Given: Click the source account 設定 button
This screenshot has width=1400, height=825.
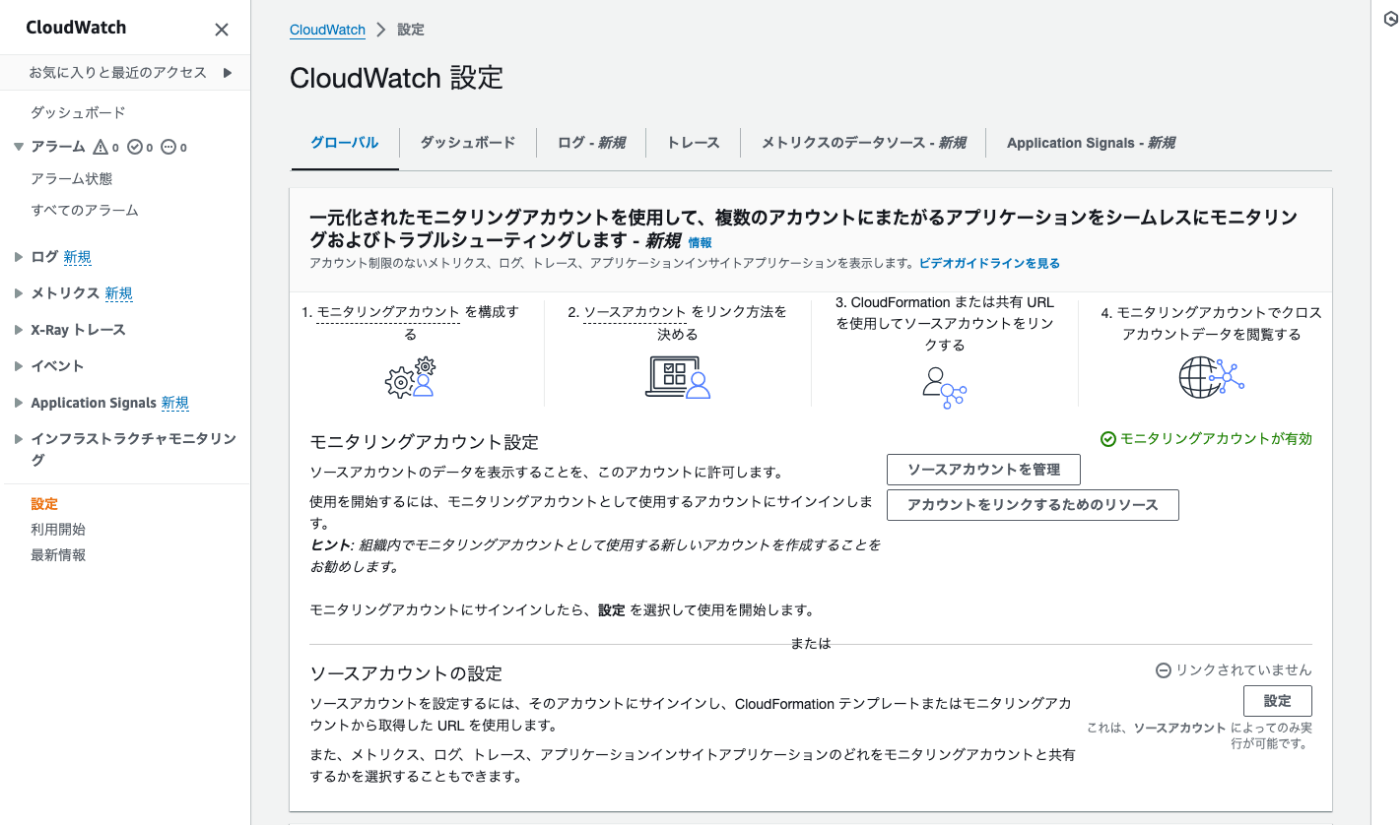Looking at the screenshot, I should (x=1277, y=701).
